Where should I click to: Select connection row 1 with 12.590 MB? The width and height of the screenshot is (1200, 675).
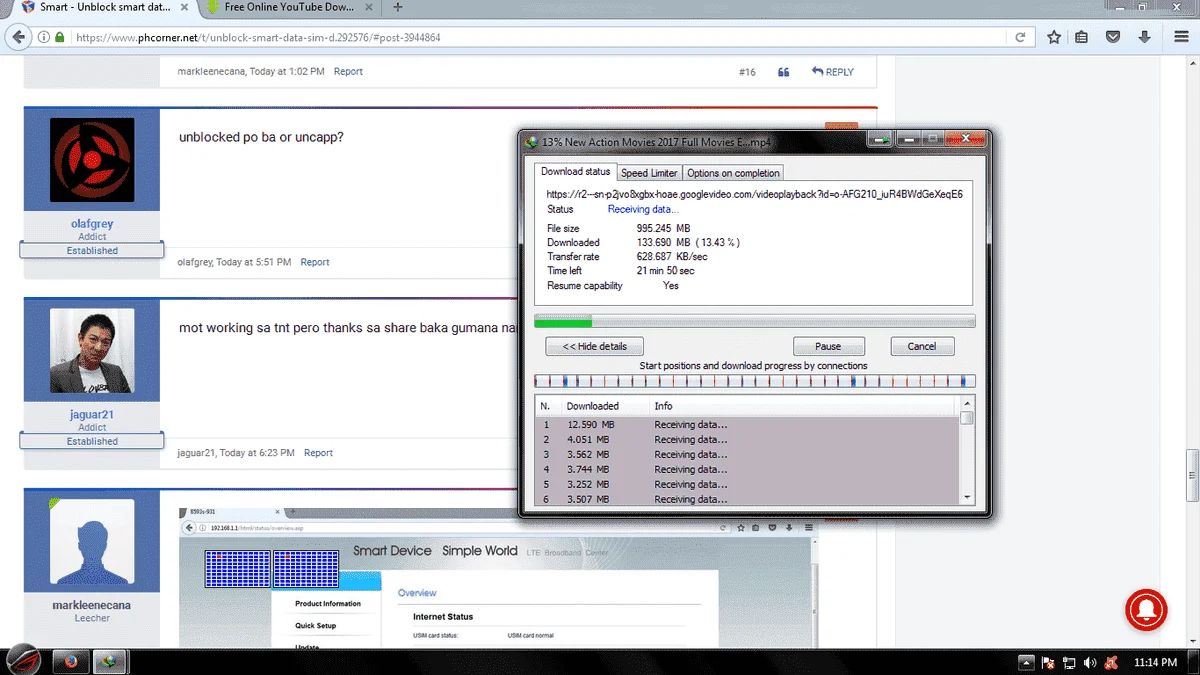click(747, 425)
